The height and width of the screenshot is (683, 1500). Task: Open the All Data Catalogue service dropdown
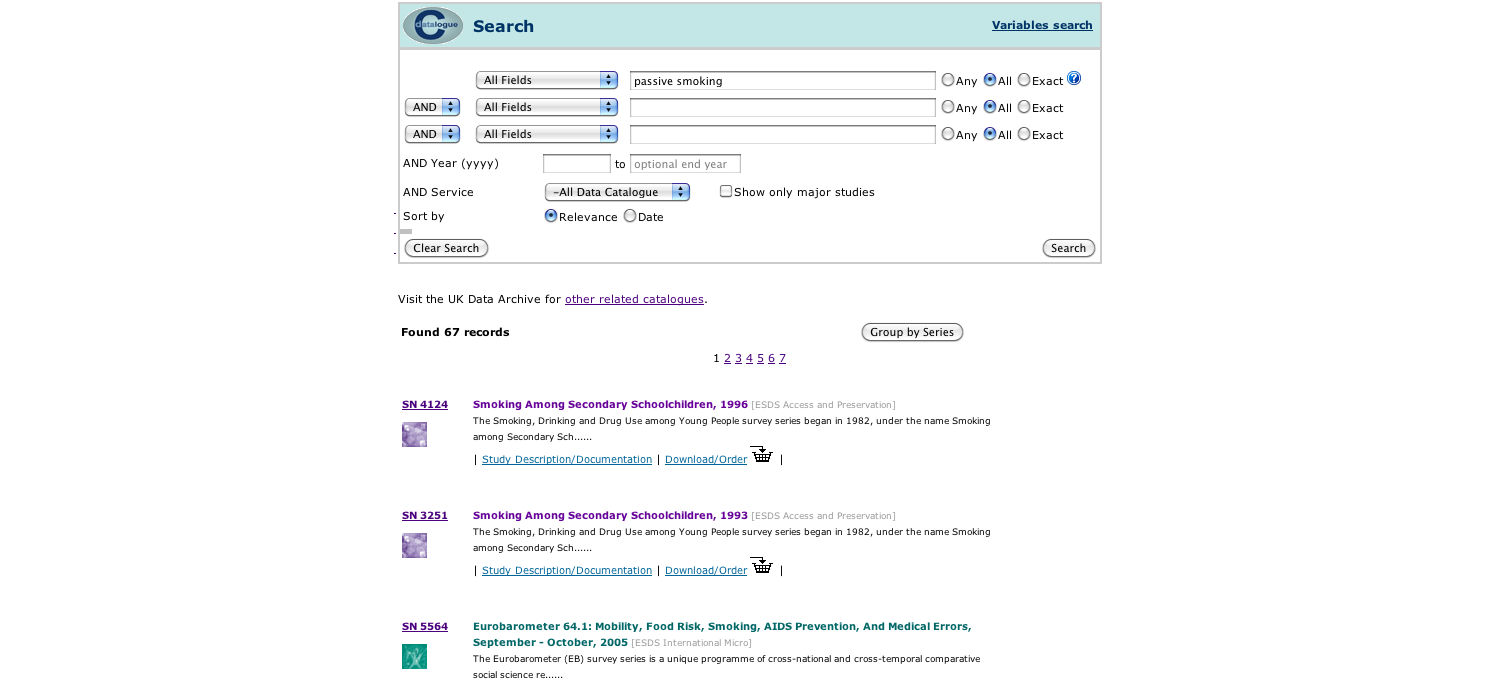pyautogui.click(x=617, y=192)
